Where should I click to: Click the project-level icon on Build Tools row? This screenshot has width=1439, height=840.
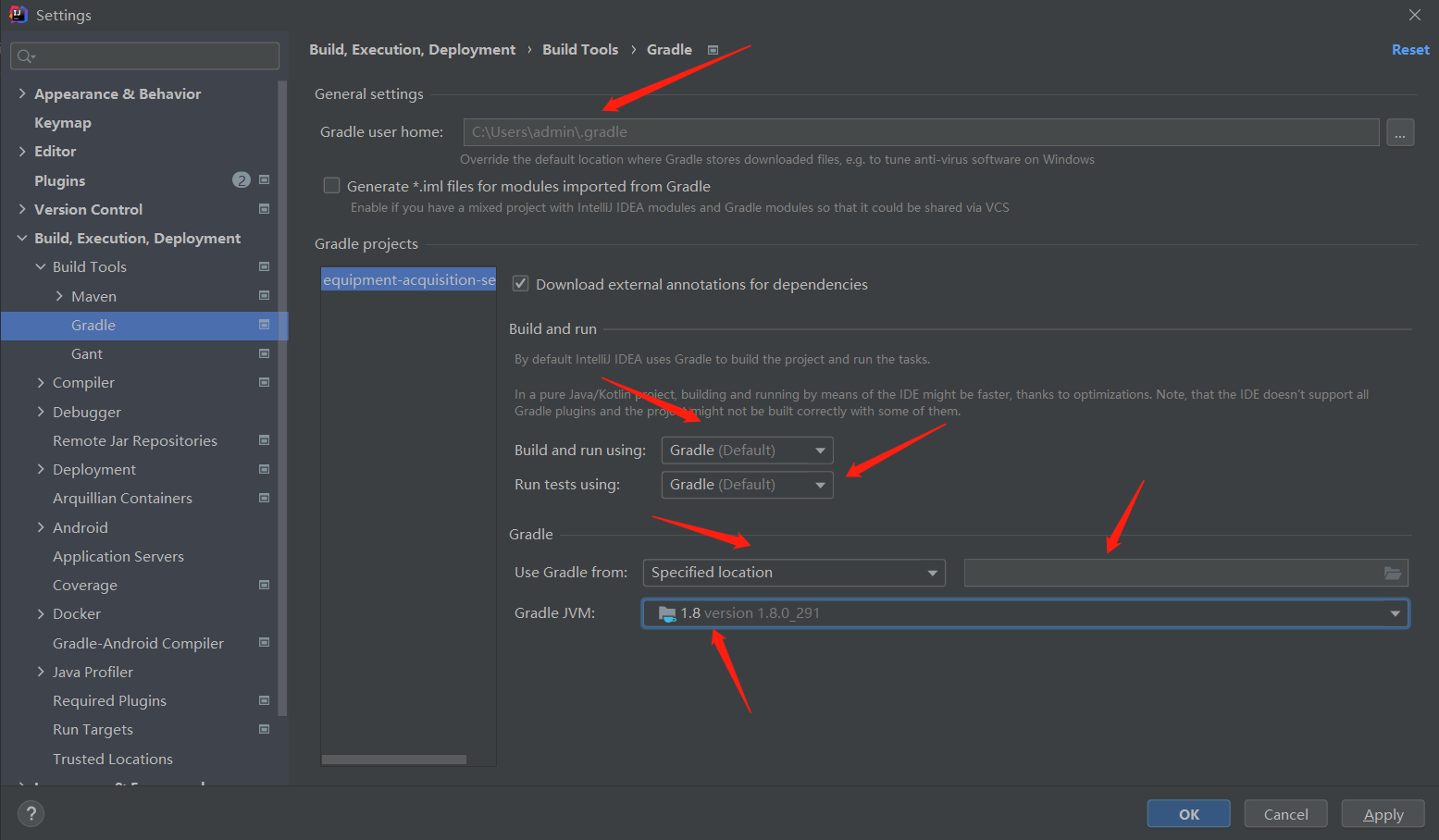[x=264, y=266]
